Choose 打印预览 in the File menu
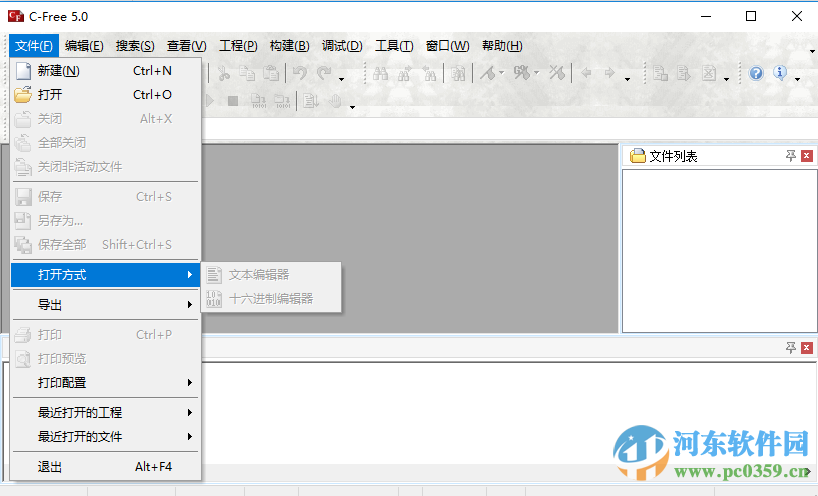Image resolution: width=818 pixels, height=496 pixels. coord(105,359)
